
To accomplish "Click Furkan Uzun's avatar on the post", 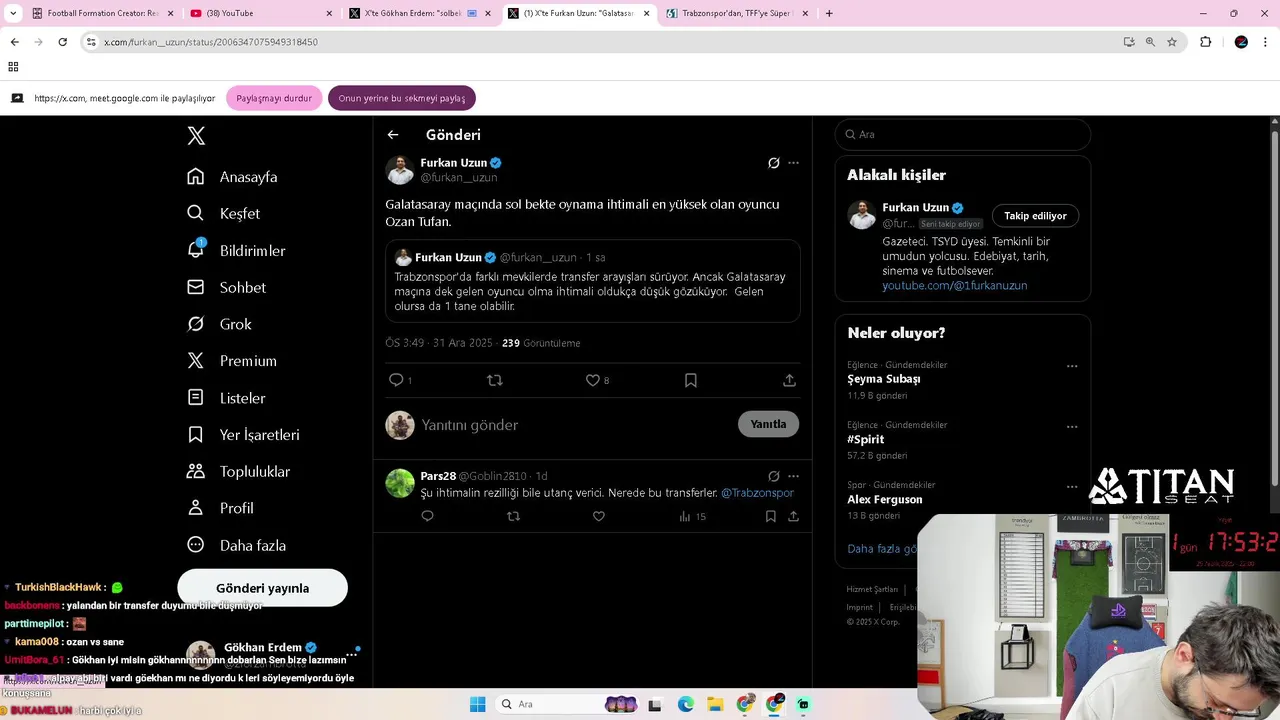I will 400,170.
